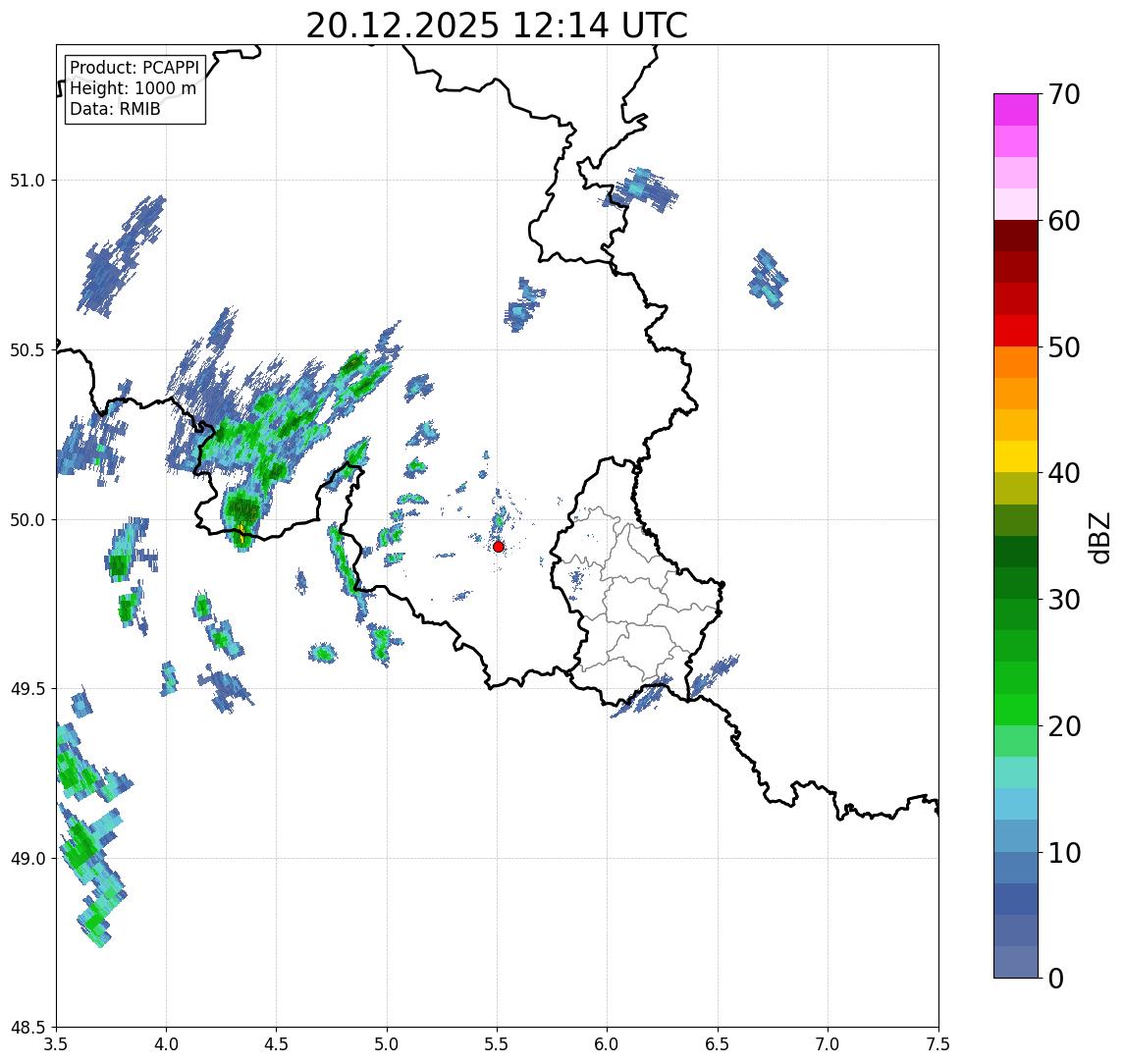
Task: Click longitude axis label 7.5
Action: [x=938, y=1044]
